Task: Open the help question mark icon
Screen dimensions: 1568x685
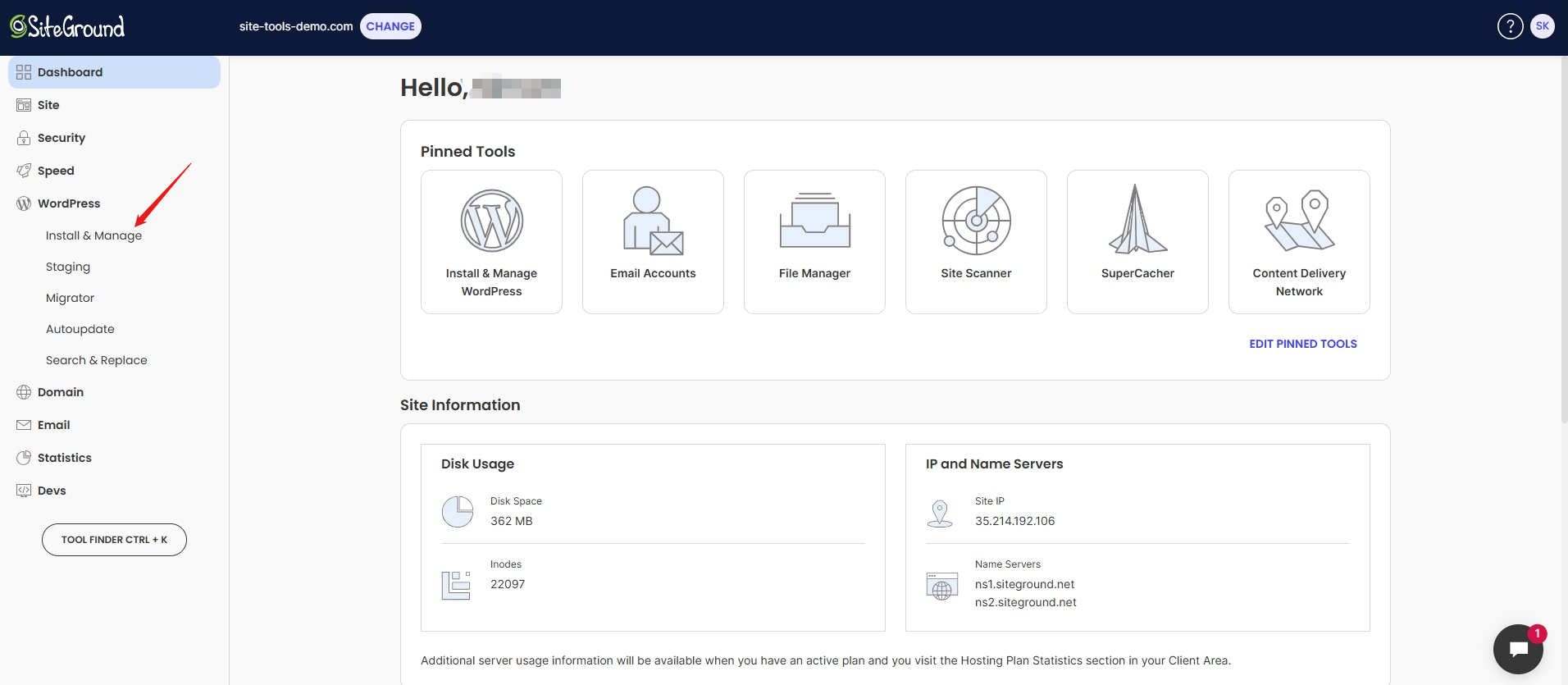Action: (1510, 26)
